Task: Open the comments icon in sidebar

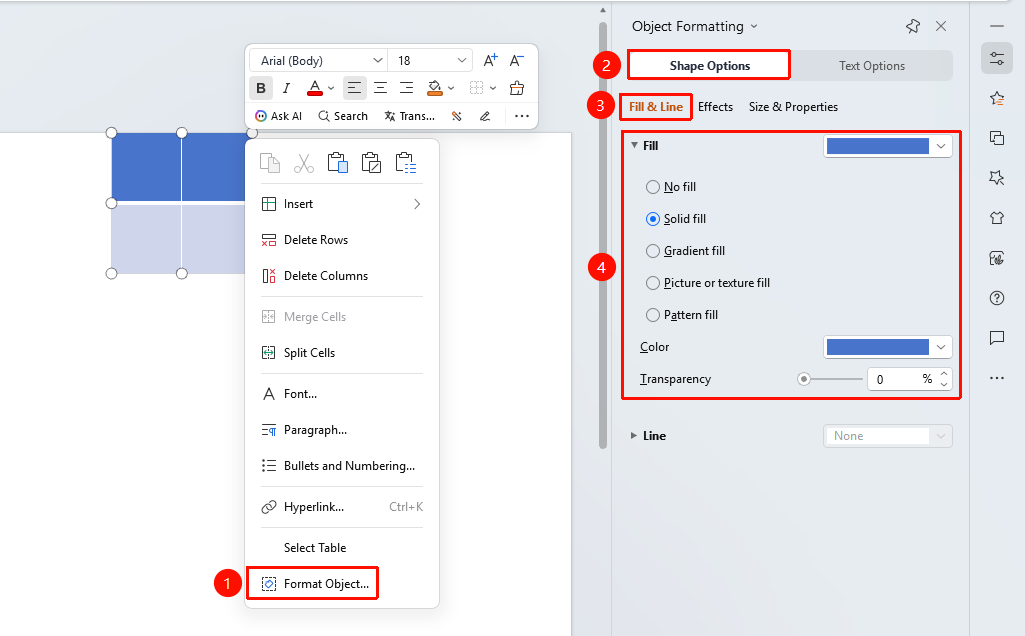Action: point(997,338)
